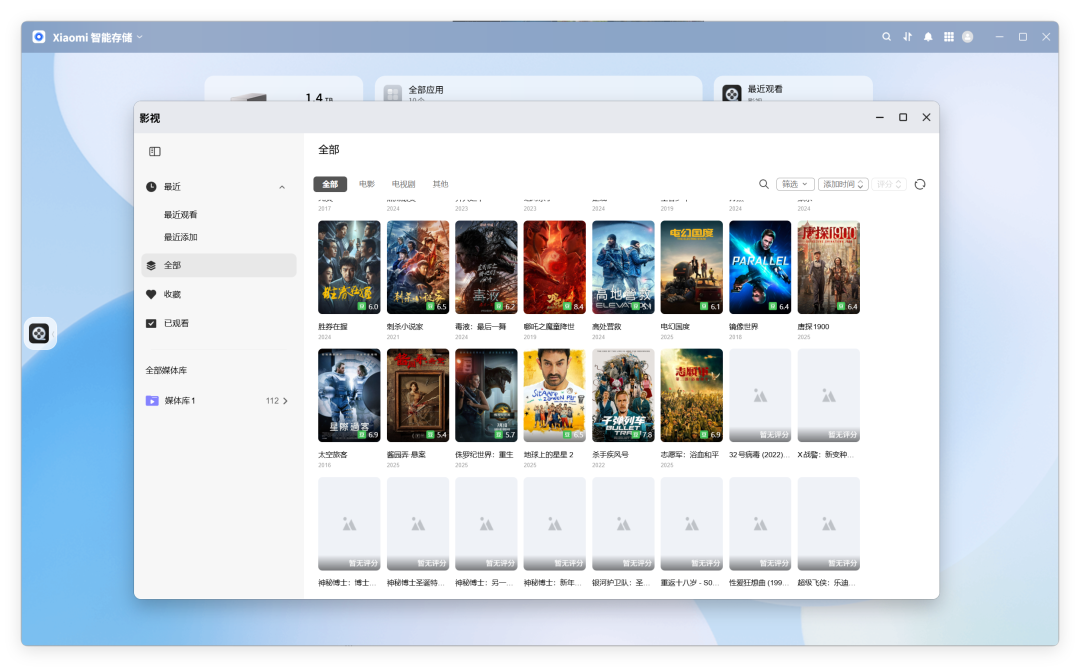The width and height of the screenshot is (1080, 667).
Task: Maximize the 影视 window
Action: 903,117
